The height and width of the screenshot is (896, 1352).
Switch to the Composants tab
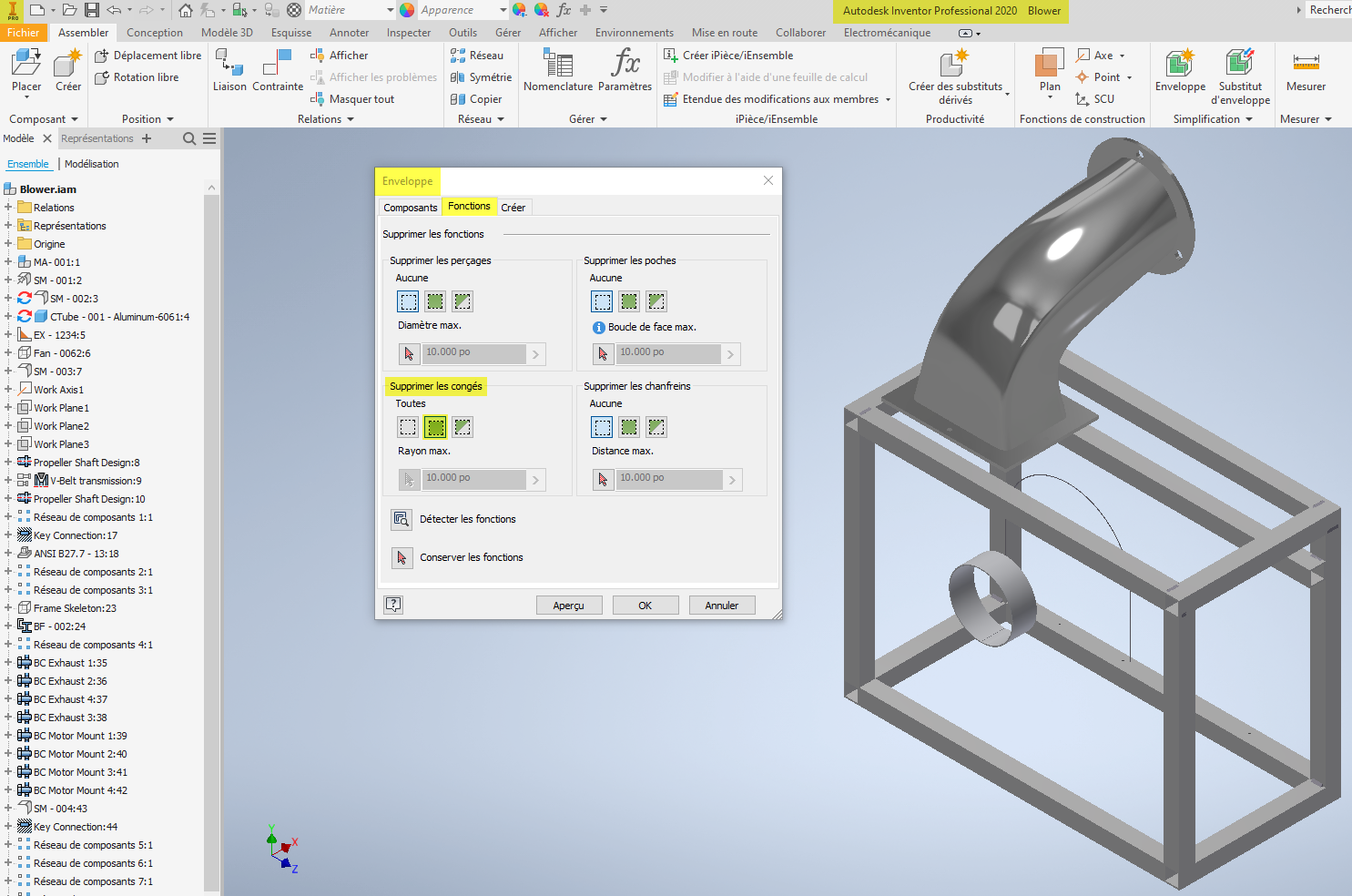click(410, 207)
